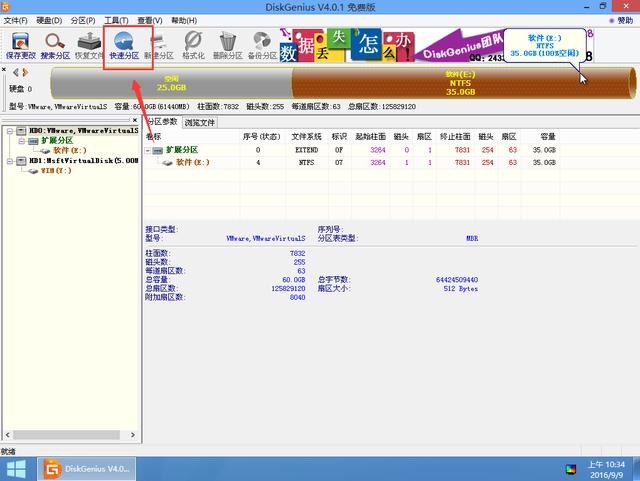640x481 pixels.
Task: Close the left tree panel (x)
Action: click(x=135, y=120)
